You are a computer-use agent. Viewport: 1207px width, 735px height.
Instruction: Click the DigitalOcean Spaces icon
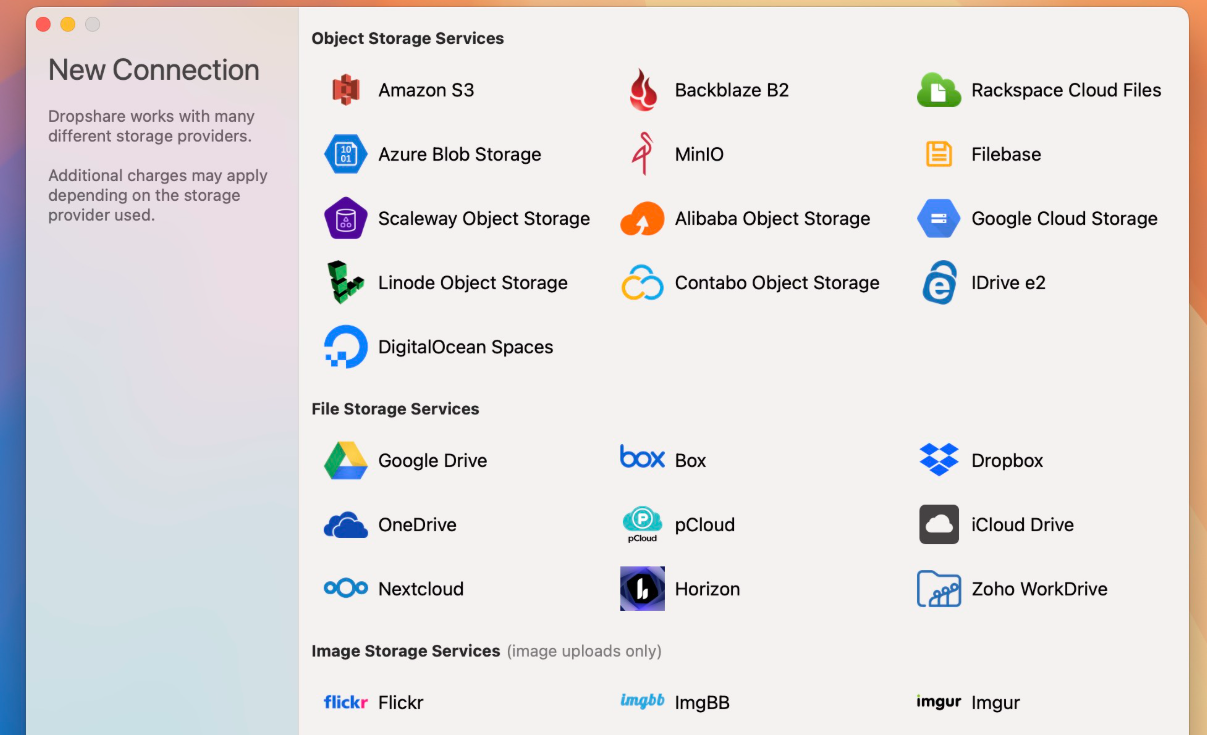coord(346,347)
